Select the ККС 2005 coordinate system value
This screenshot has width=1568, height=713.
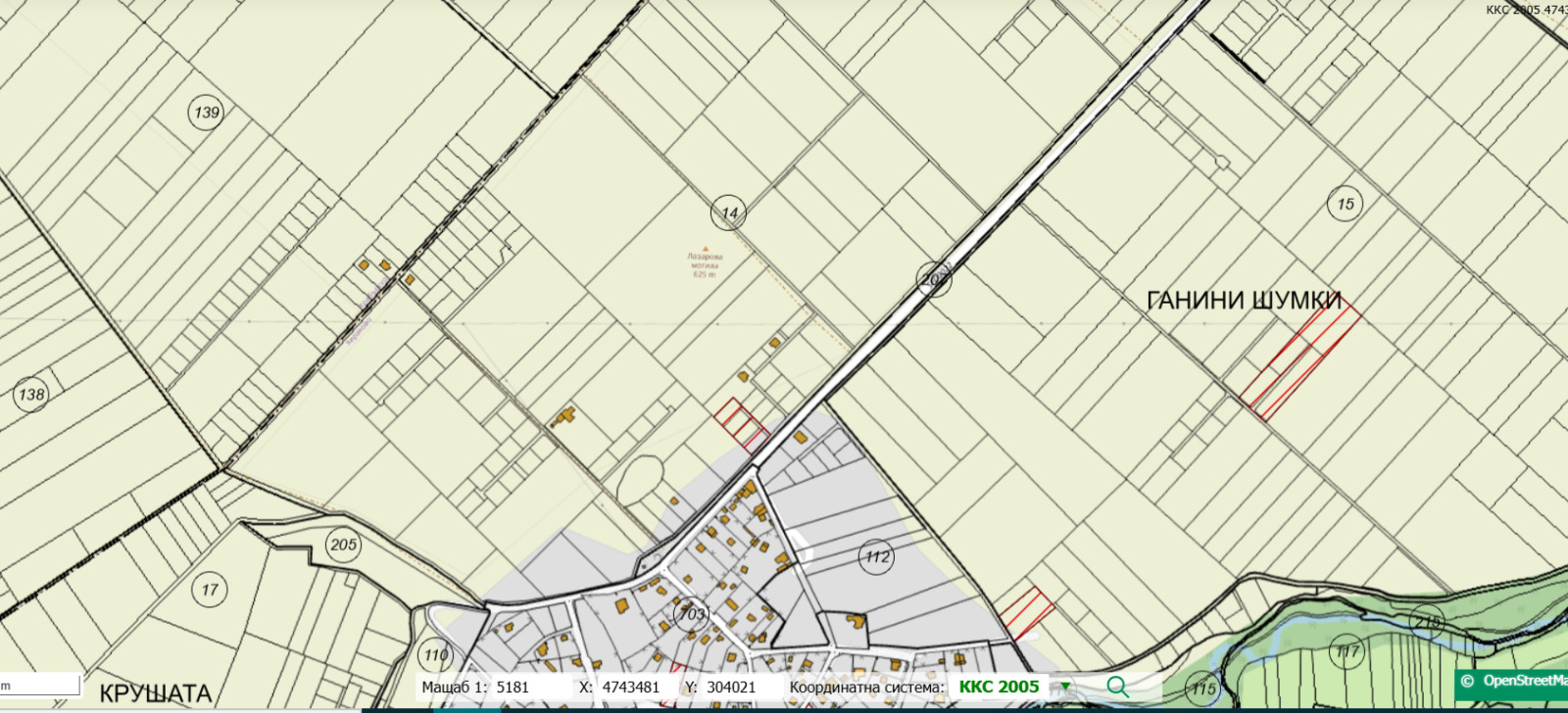999,687
